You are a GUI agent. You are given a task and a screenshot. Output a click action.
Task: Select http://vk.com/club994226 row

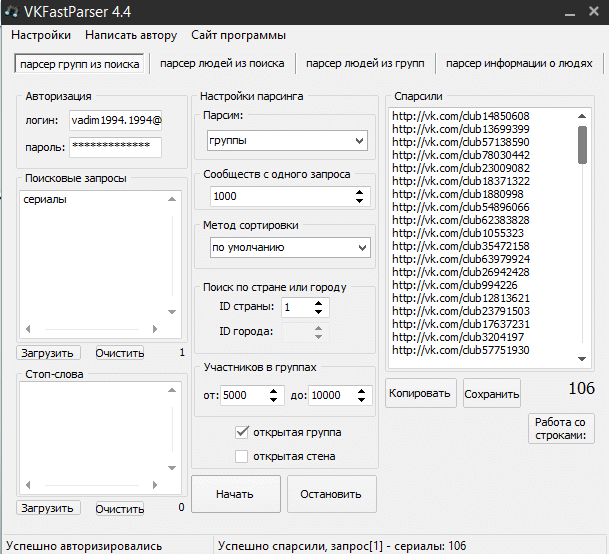(455, 285)
